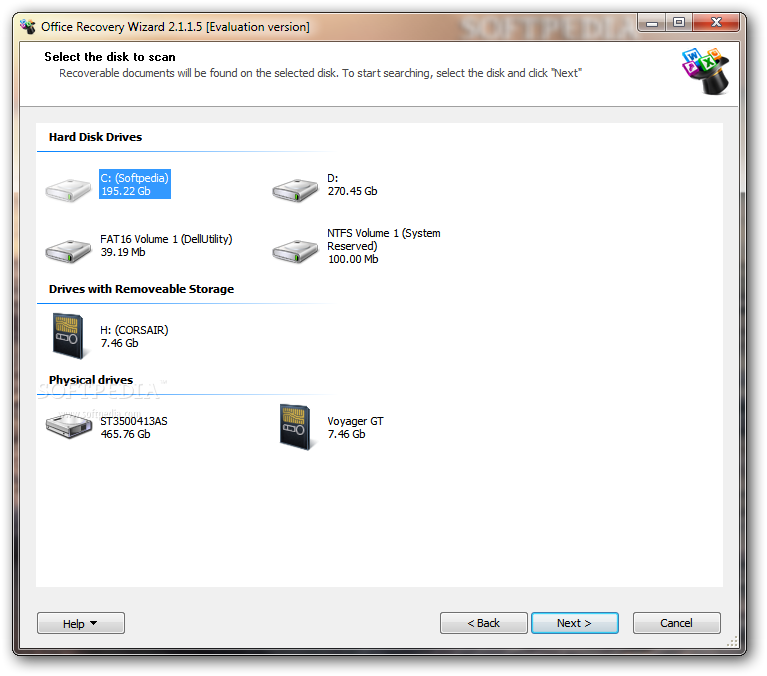Maximize the Office Recovery Wizard window

[679, 23]
